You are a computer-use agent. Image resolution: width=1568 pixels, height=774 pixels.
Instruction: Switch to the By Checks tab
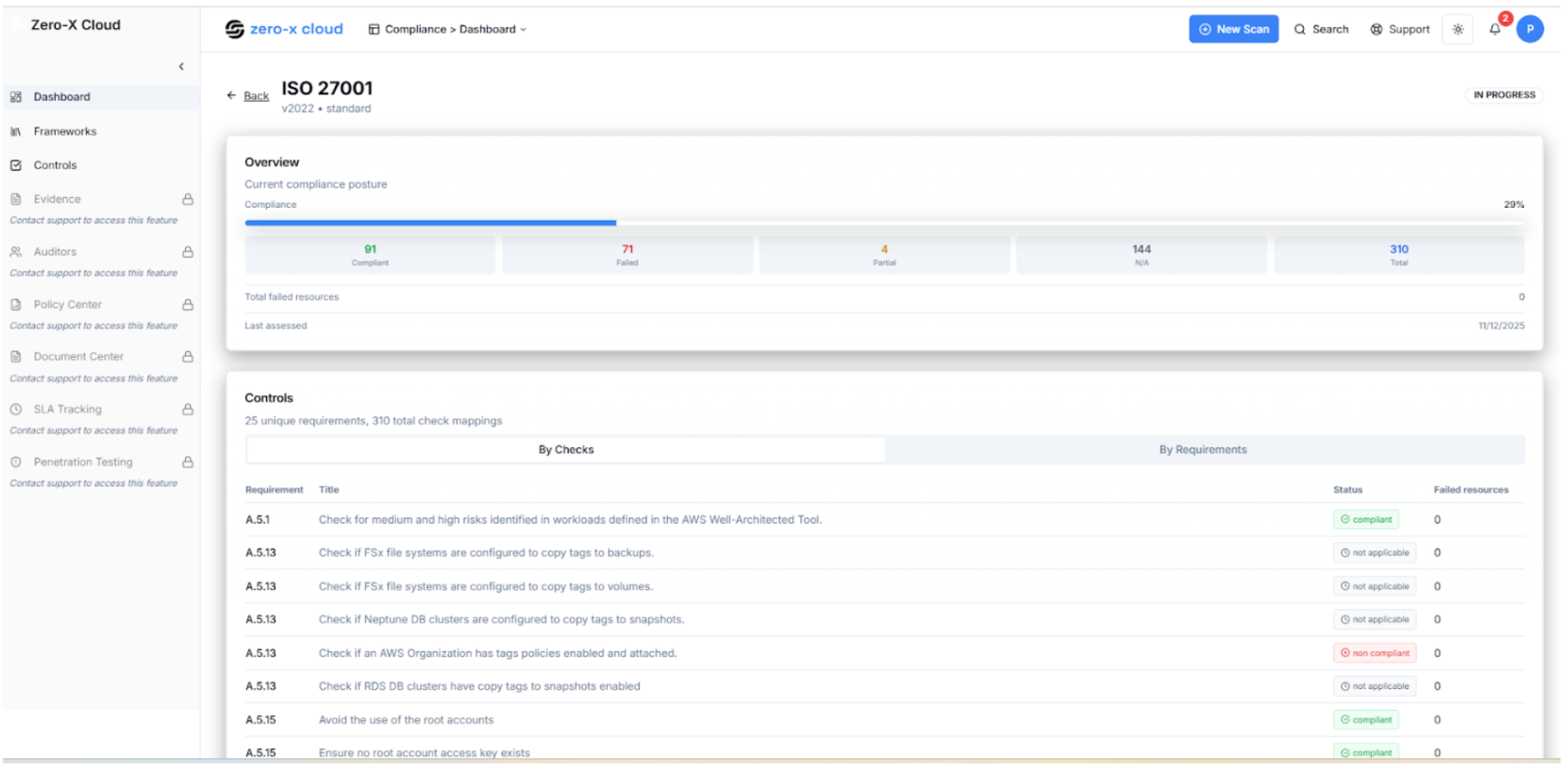[x=566, y=450]
